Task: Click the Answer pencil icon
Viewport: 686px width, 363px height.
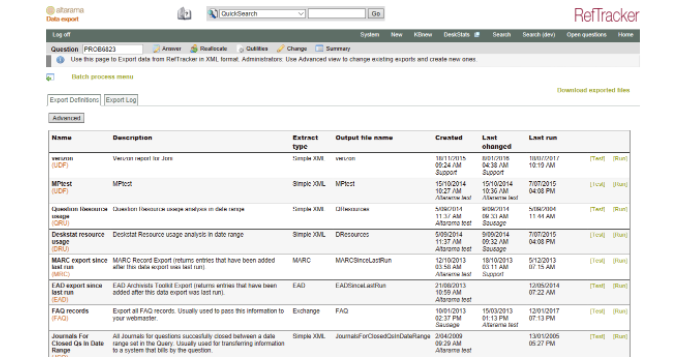Action: point(156,49)
